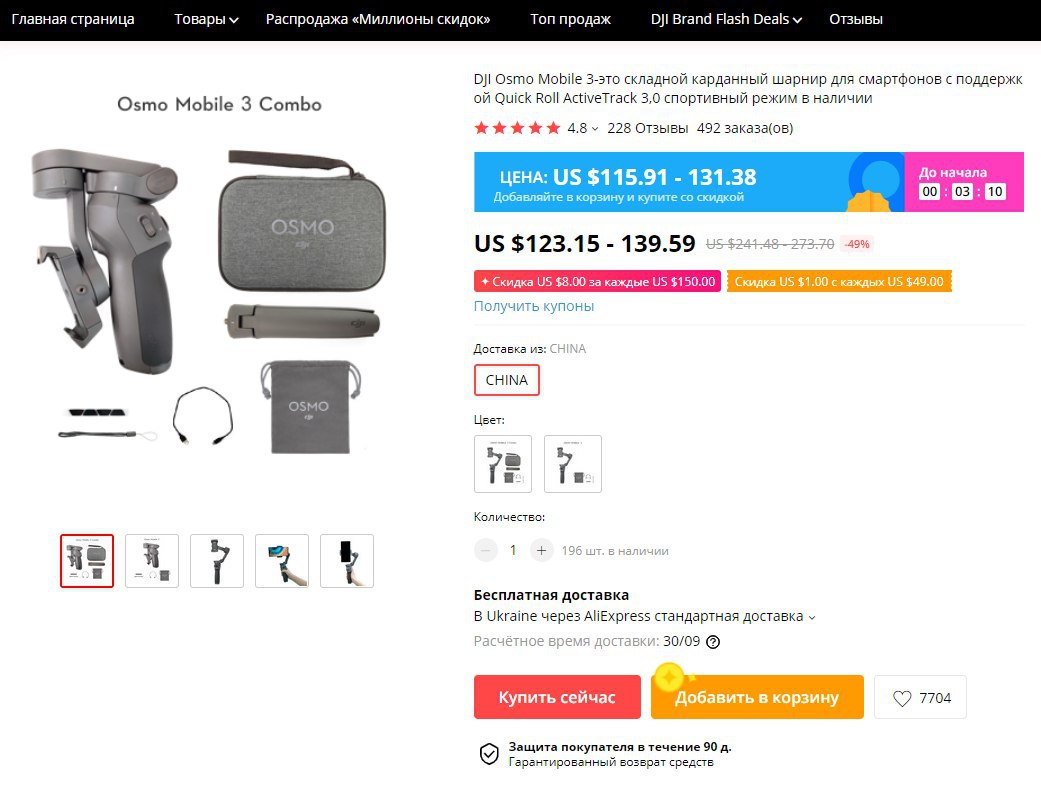Open the Отзывы store menu item

[856, 19]
